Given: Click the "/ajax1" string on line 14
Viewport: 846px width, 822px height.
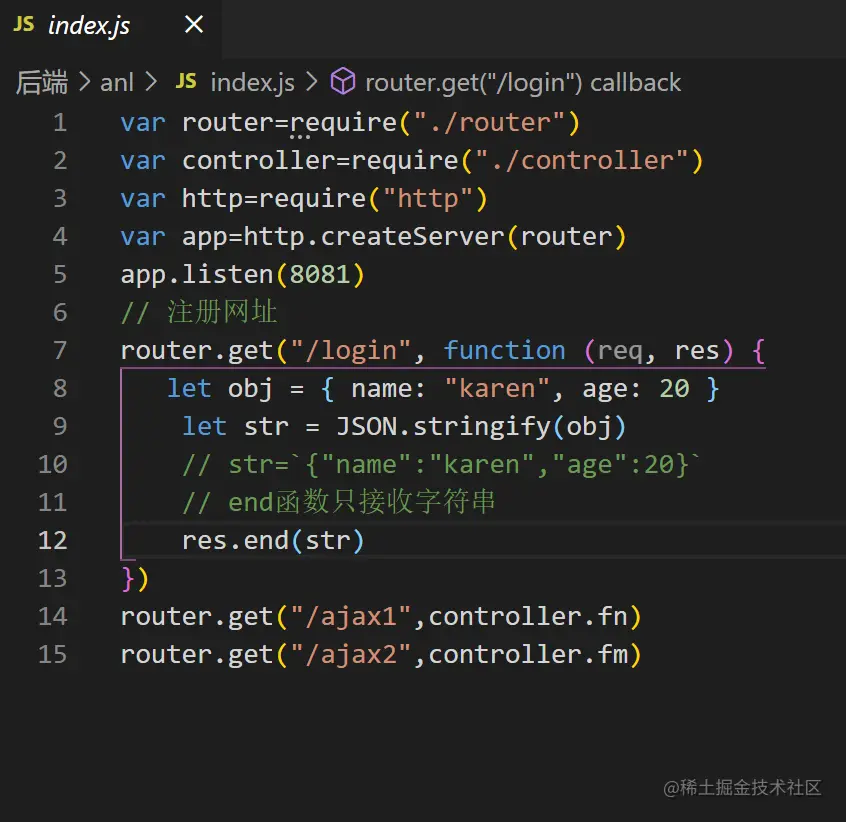Looking at the screenshot, I should pos(351,616).
